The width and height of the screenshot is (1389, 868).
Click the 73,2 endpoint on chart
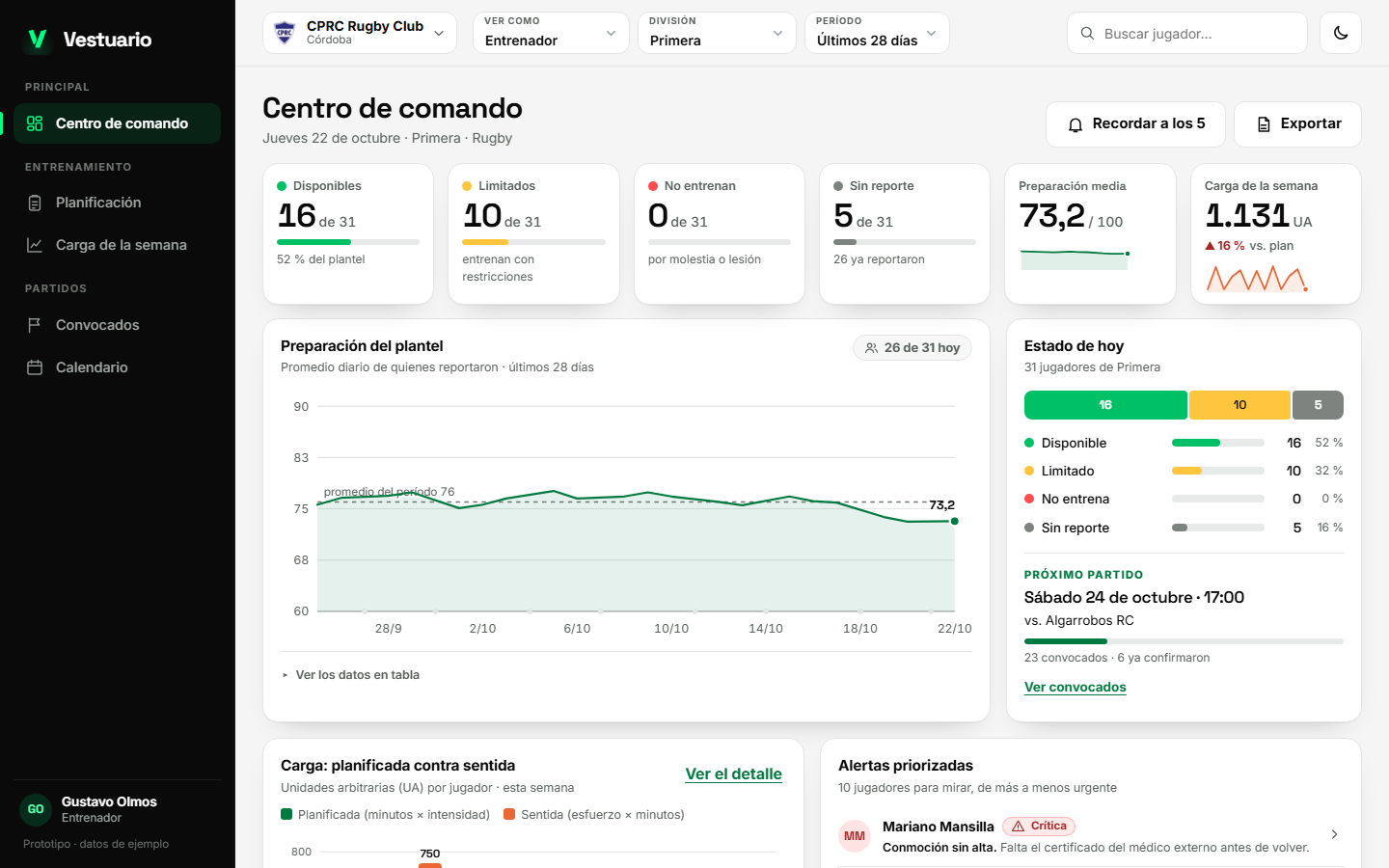[x=955, y=521]
